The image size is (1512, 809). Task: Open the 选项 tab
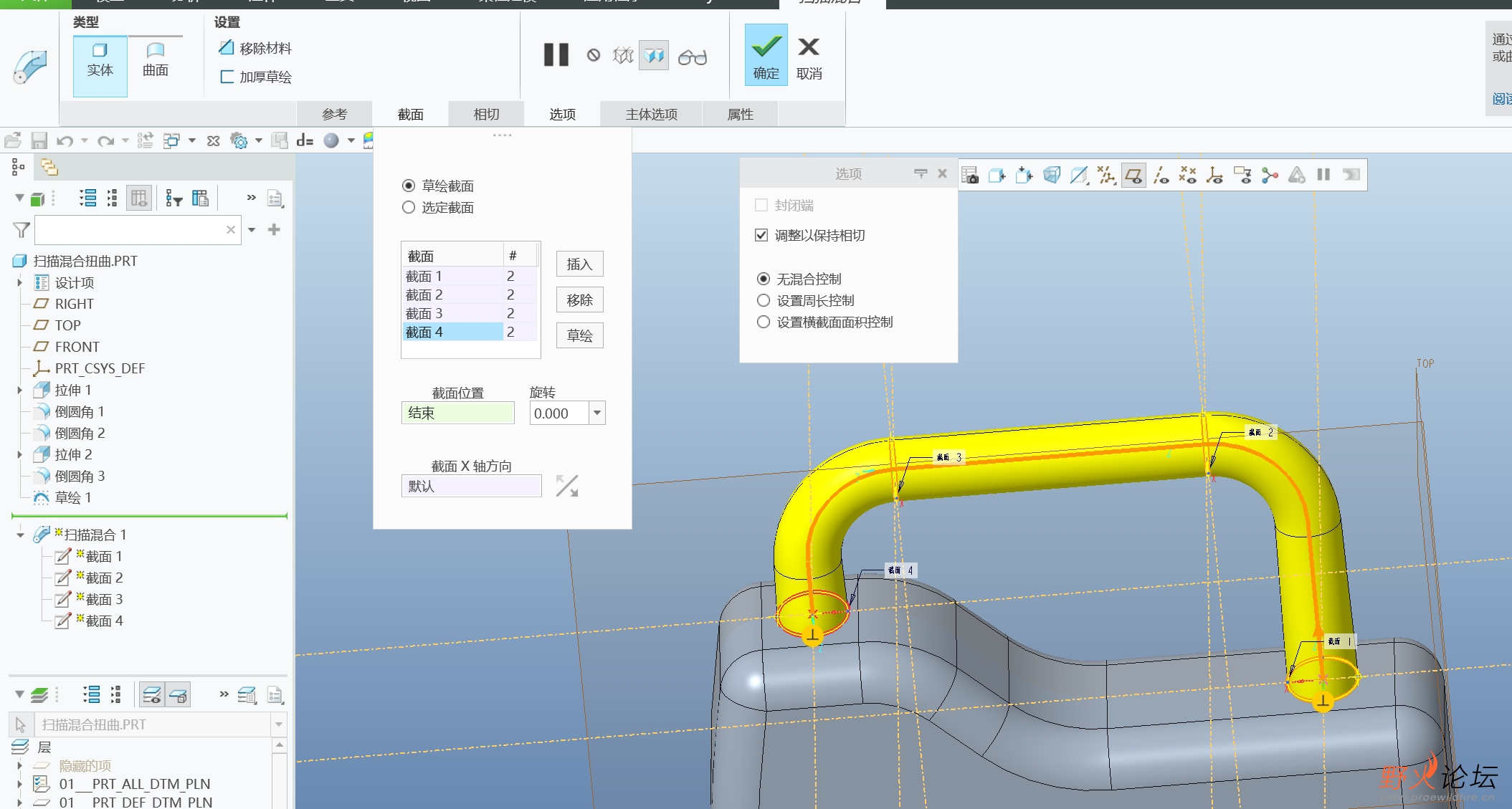tap(562, 114)
